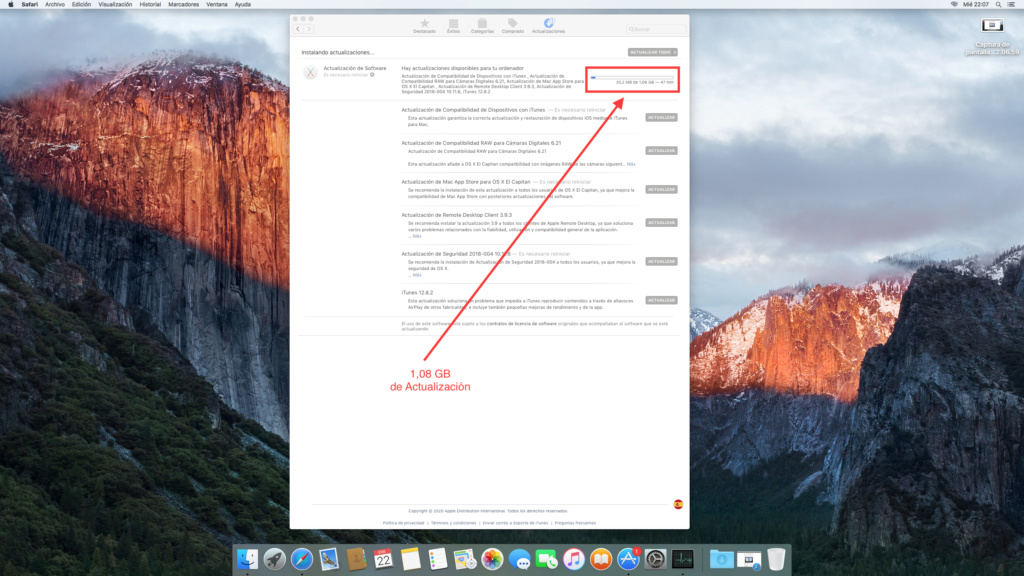Update Compatibilidad RAW para Cámaras Digitales
This screenshot has width=1024, height=576.
pyautogui.click(x=661, y=150)
